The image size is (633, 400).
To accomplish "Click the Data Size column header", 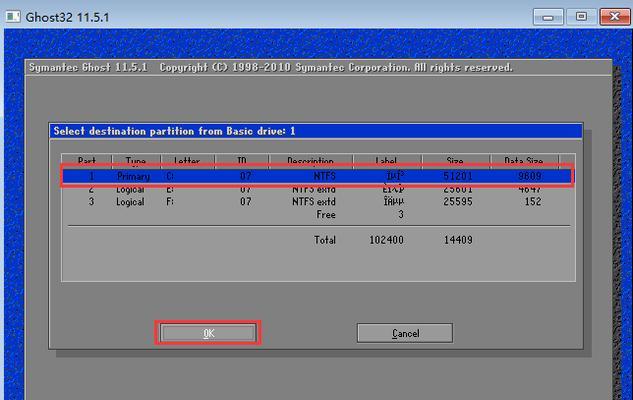I will coord(524,160).
